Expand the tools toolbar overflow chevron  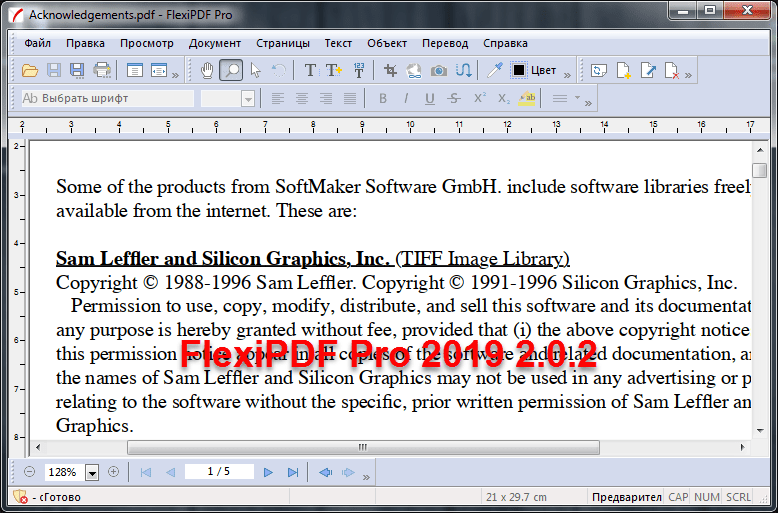(x=567, y=75)
